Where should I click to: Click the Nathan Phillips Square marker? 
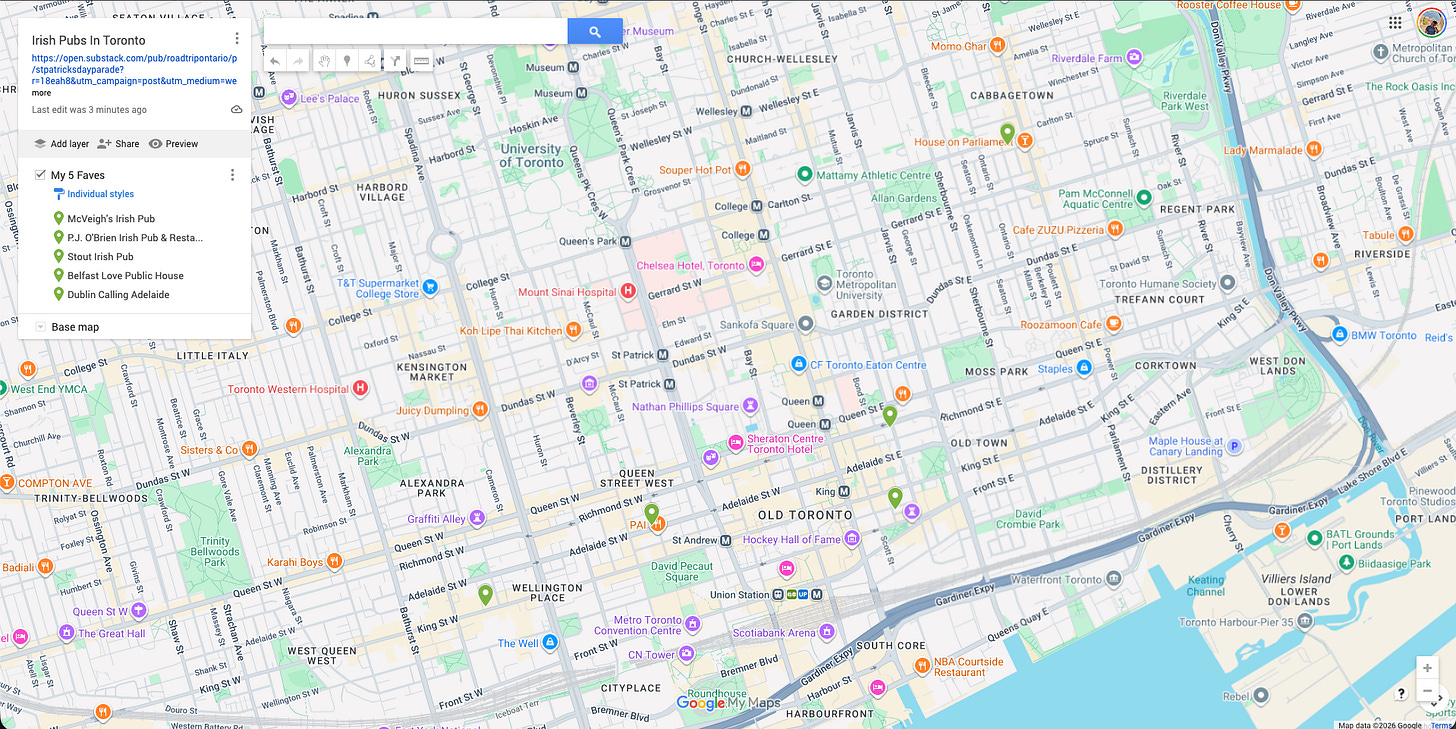tap(749, 406)
